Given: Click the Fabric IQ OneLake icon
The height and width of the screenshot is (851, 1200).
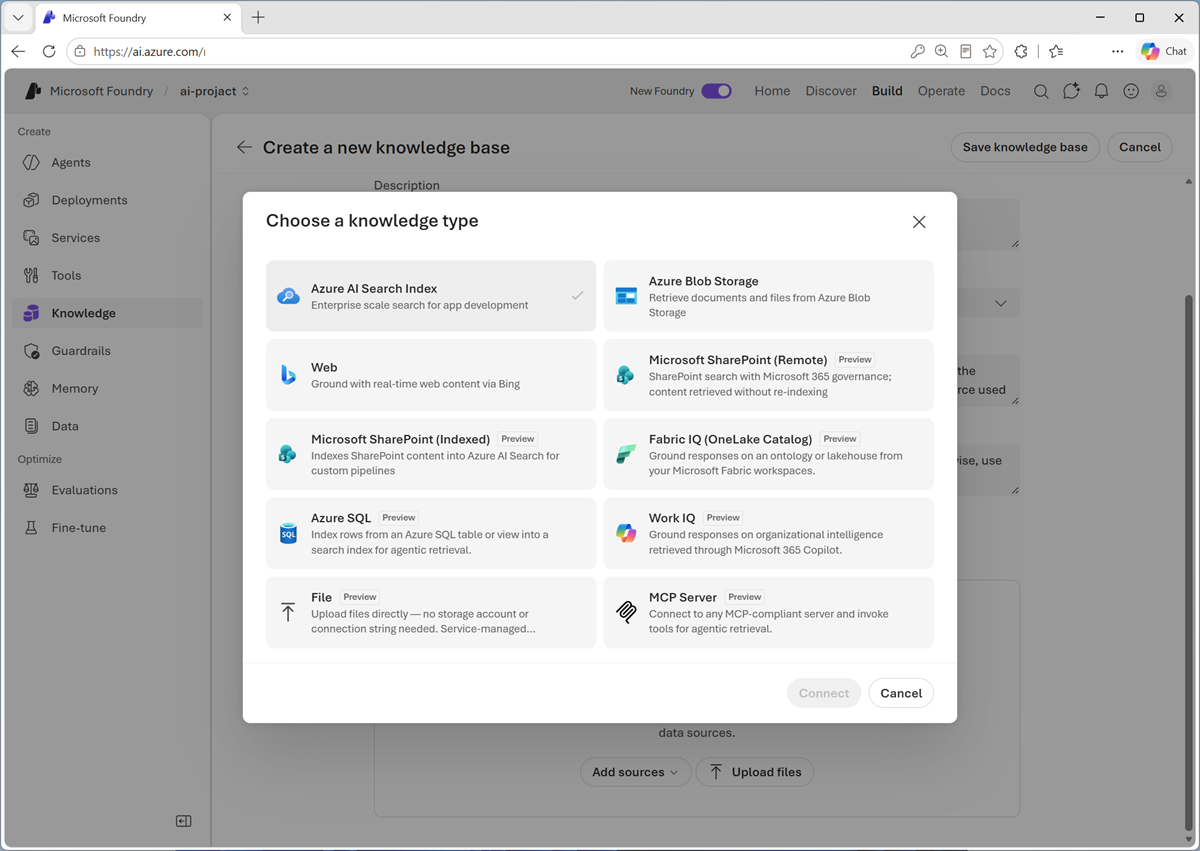Looking at the screenshot, I should [626, 454].
